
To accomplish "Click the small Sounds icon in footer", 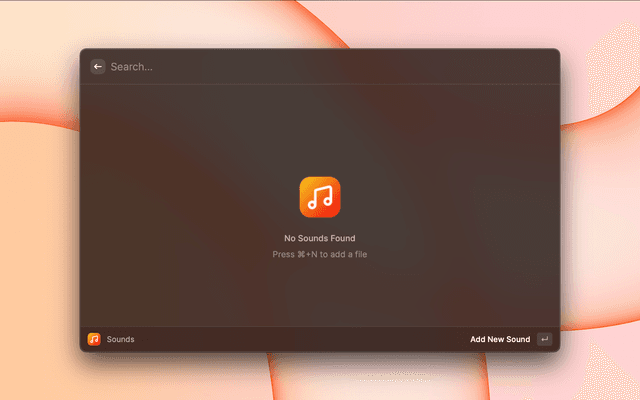I will [x=94, y=339].
